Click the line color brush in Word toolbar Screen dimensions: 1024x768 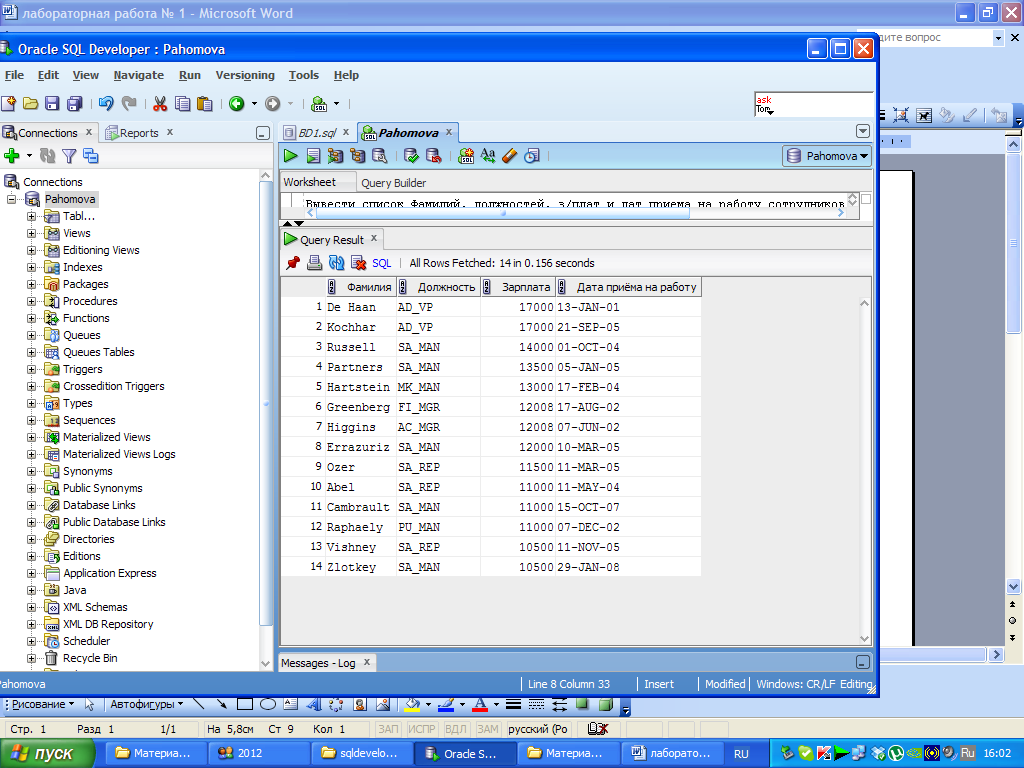point(446,704)
